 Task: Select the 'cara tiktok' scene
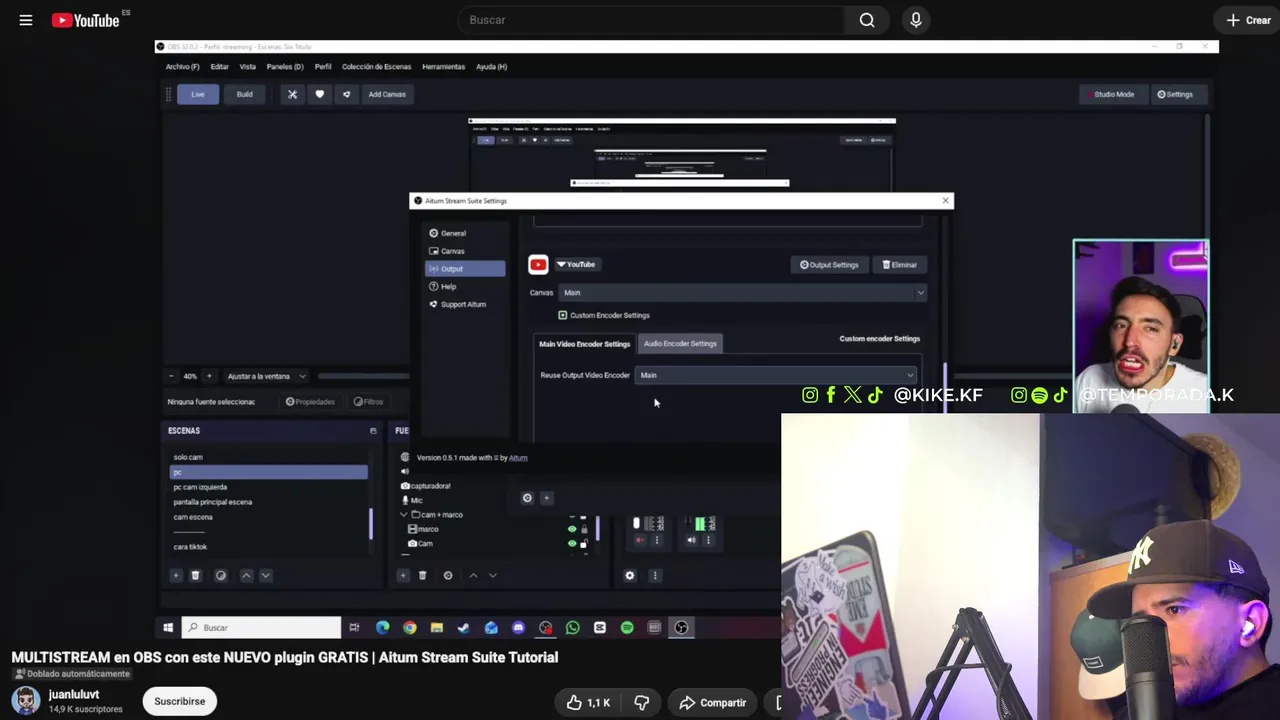tap(268, 547)
